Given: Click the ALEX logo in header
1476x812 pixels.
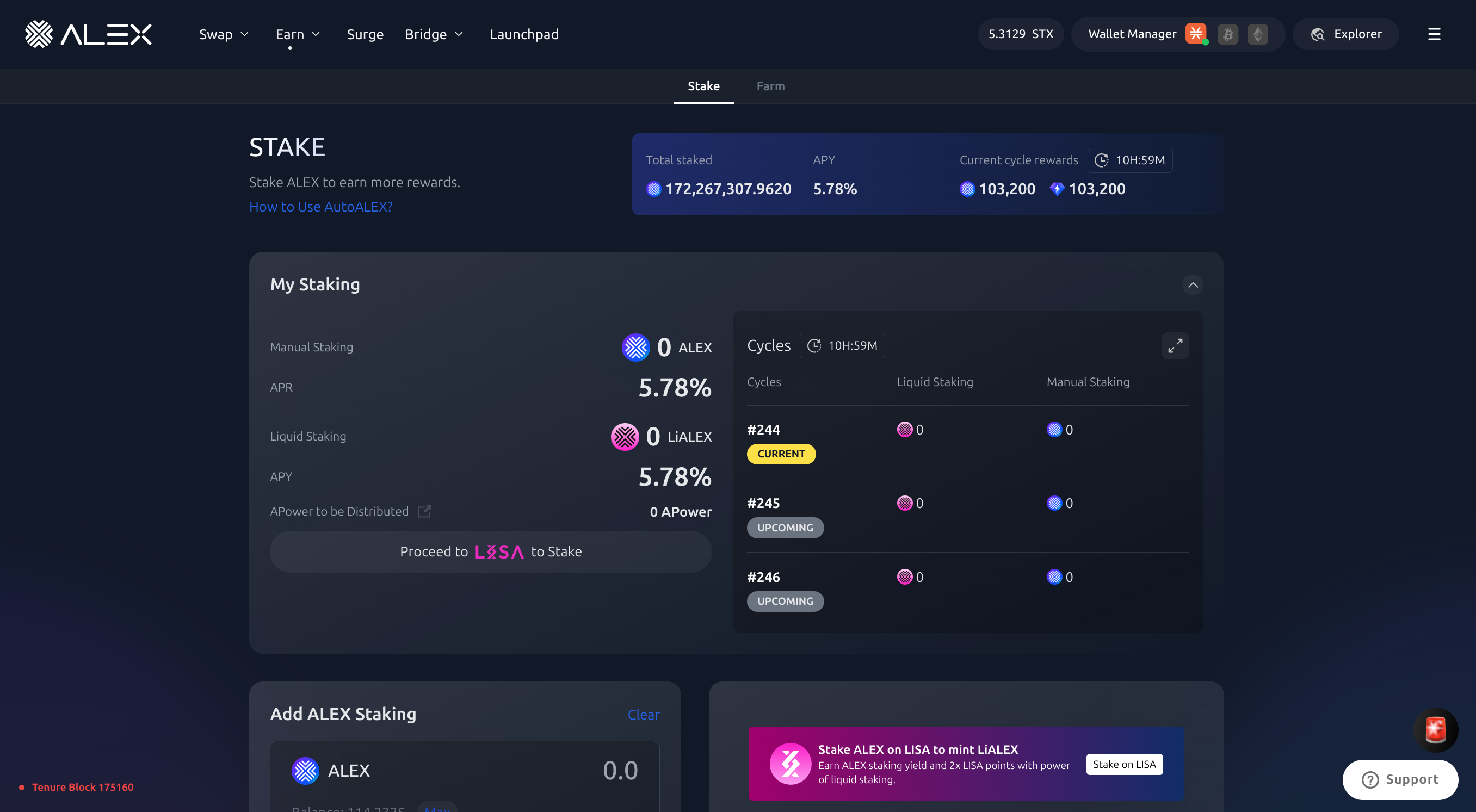Looking at the screenshot, I should (88, 34).
